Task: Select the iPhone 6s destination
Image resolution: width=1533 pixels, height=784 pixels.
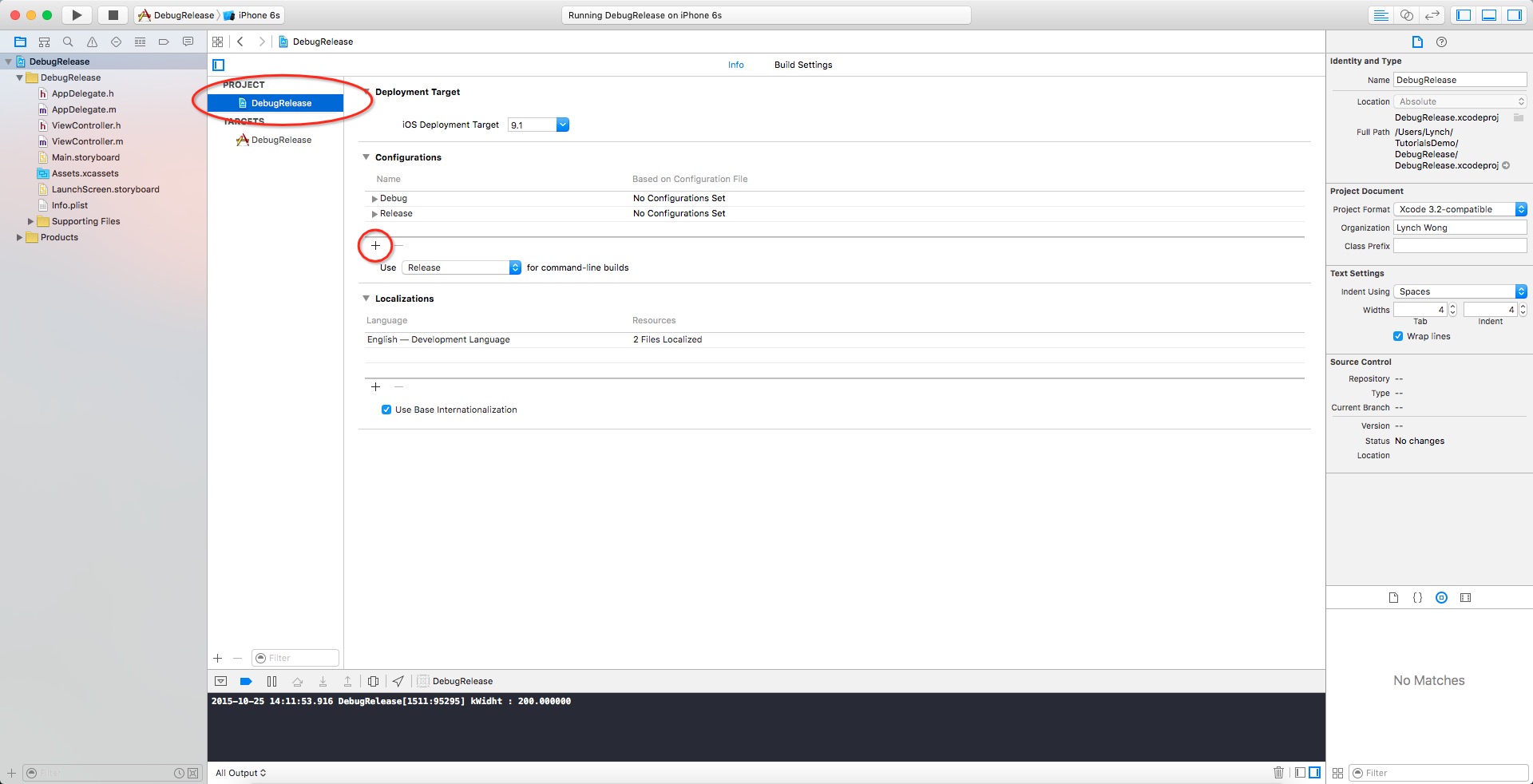Action: [252, 15]
